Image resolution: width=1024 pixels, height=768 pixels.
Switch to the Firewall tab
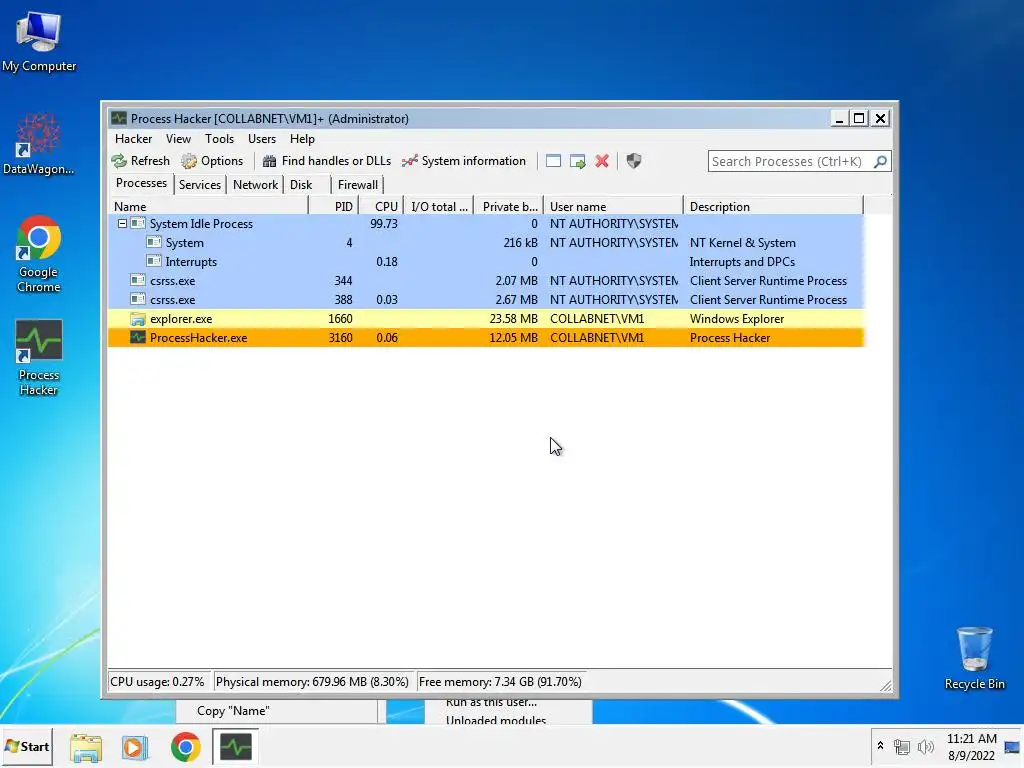[x=357, y=185]
